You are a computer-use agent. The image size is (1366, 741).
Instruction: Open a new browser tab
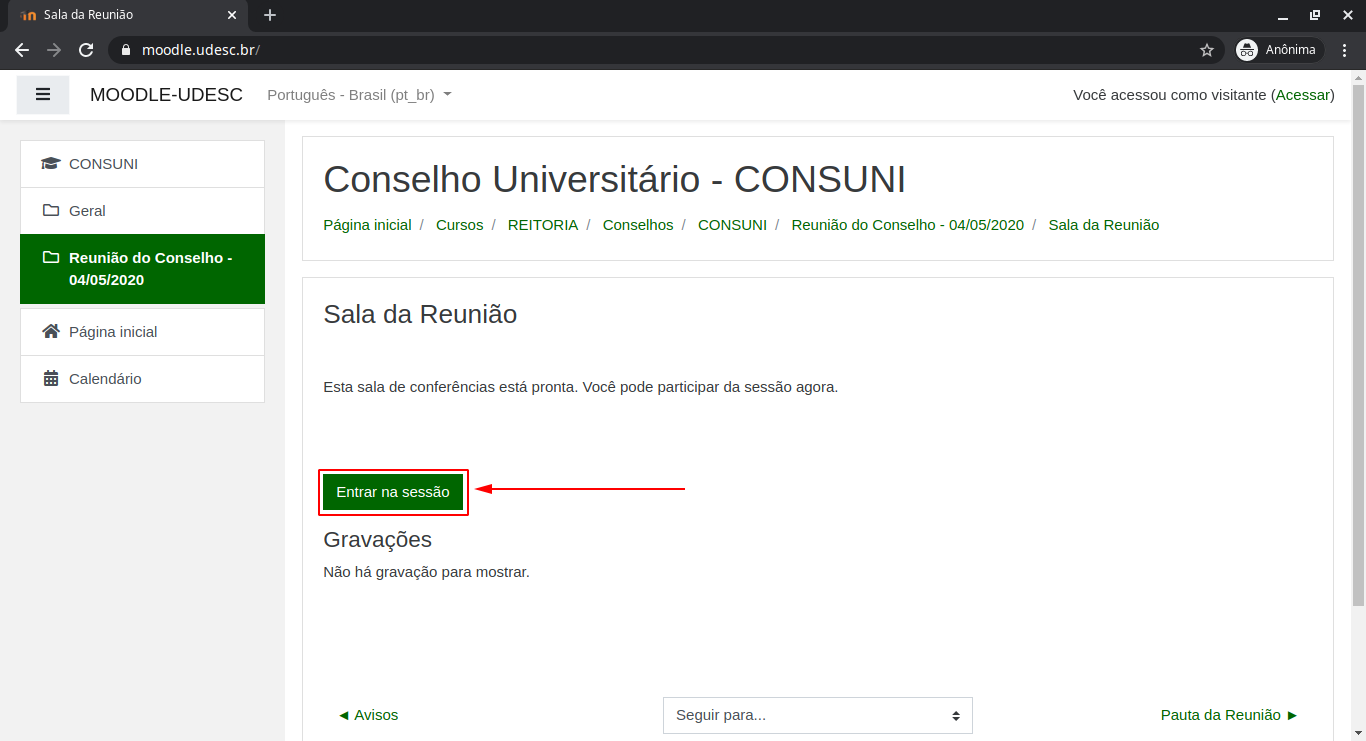click(270, 15)
